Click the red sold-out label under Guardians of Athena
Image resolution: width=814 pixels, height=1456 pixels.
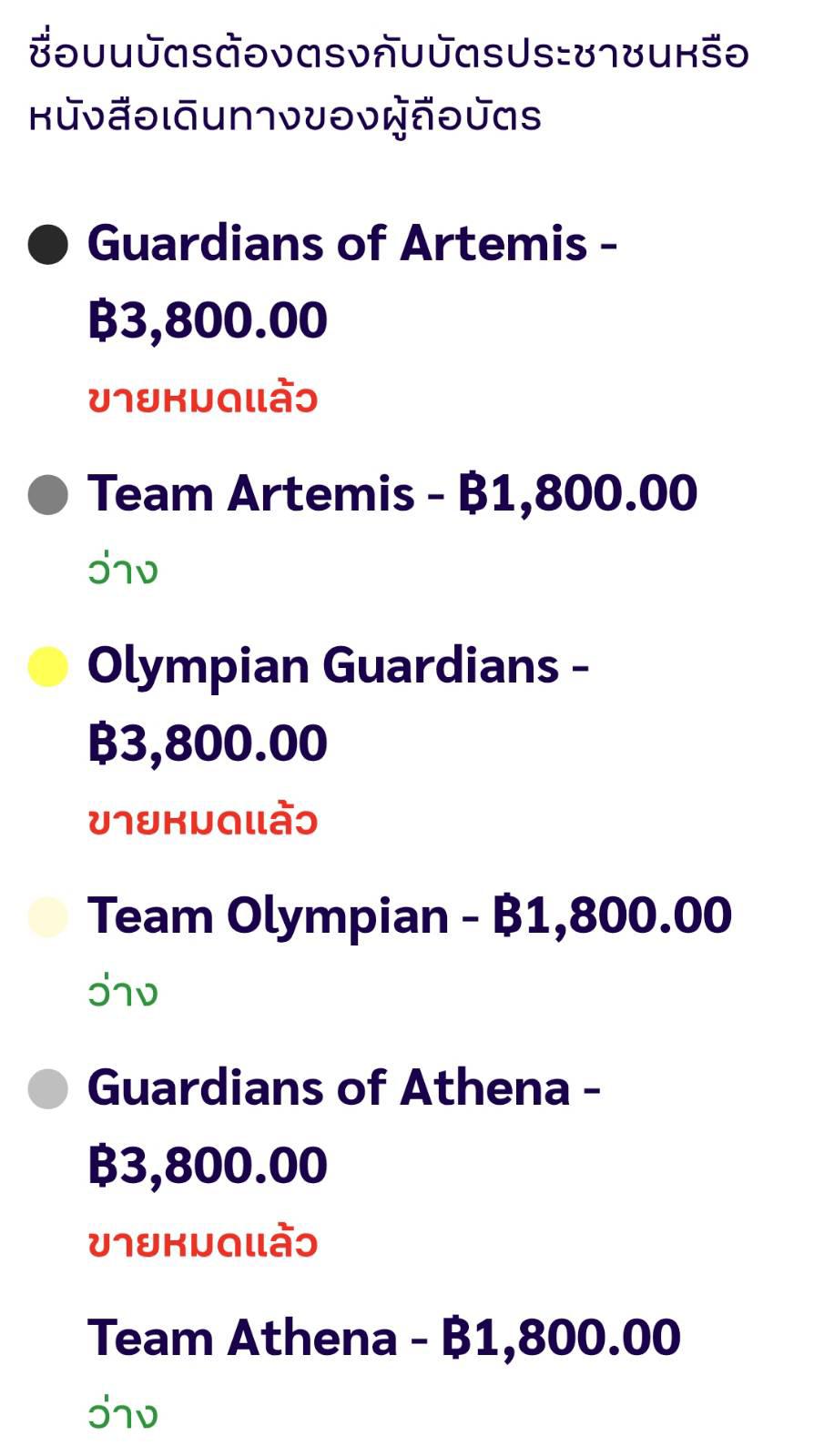pos(202,1243)
